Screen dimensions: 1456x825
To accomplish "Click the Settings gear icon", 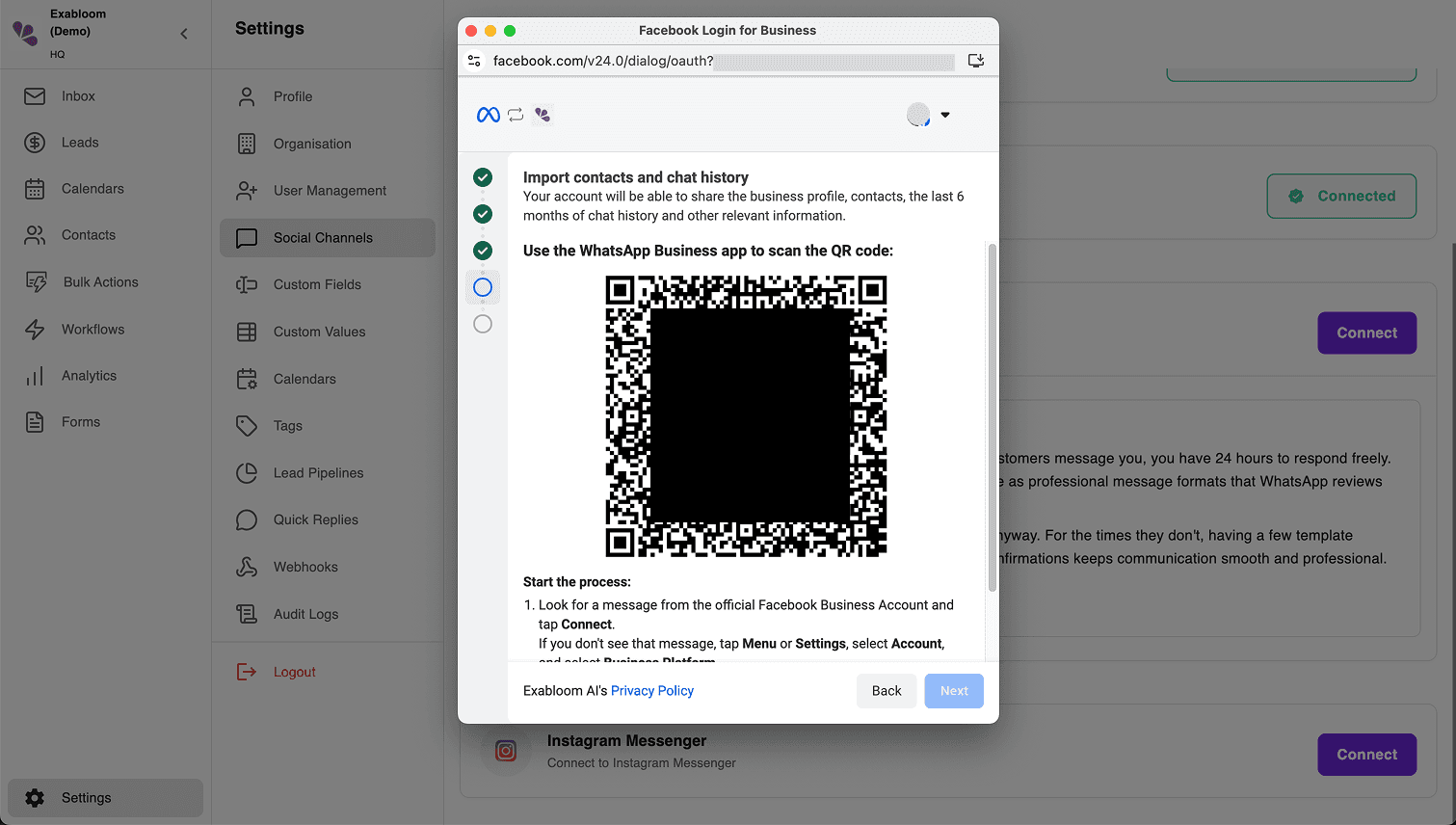I will pyautogui.click(x=35, y=798).
